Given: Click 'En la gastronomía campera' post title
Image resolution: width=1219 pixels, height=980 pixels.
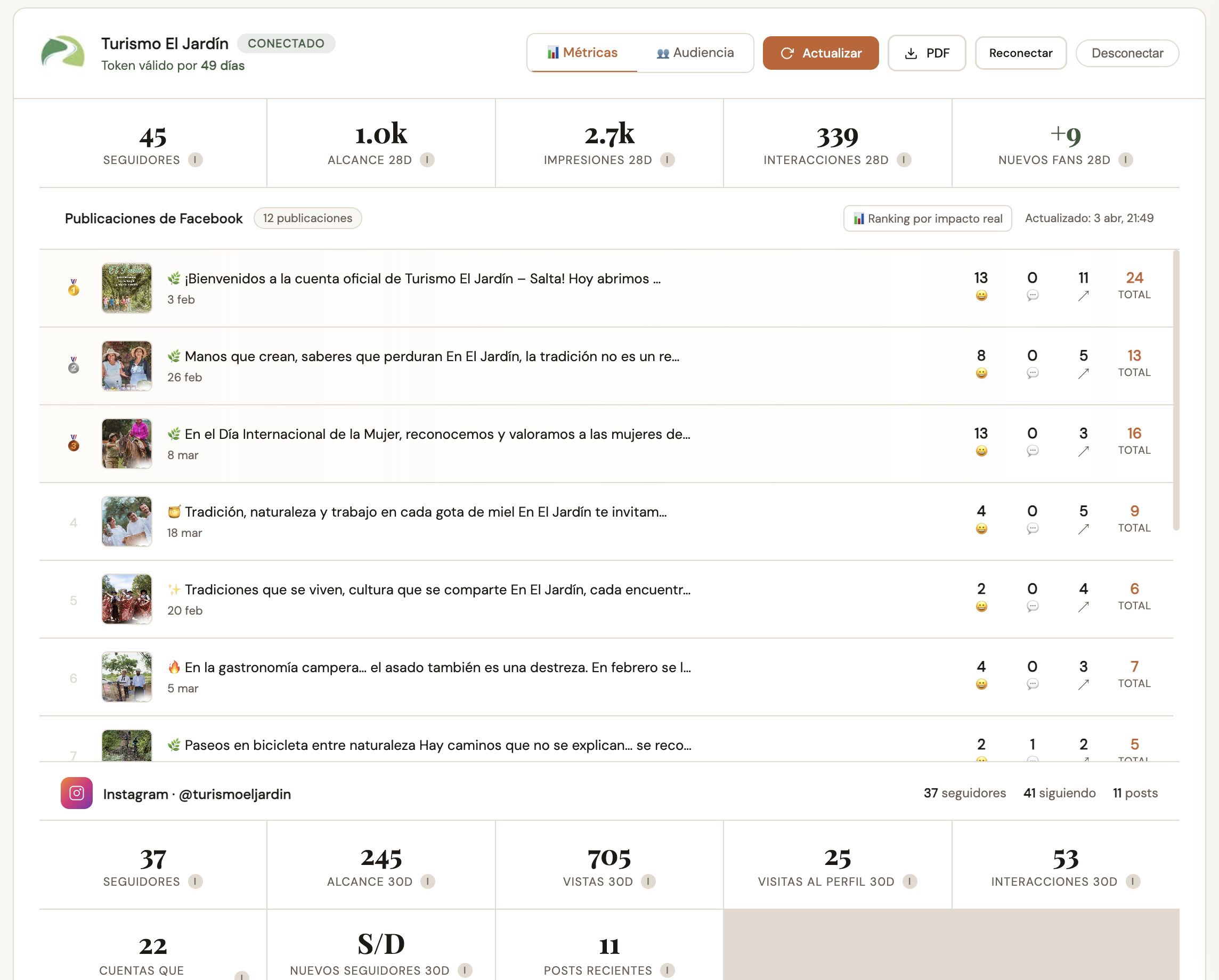Looking at the screenshot, I should (429, 667).
